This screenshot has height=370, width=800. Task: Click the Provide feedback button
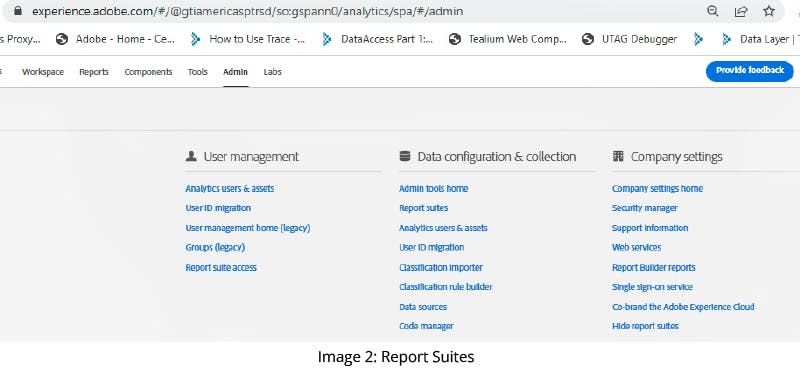click(749, 71)
